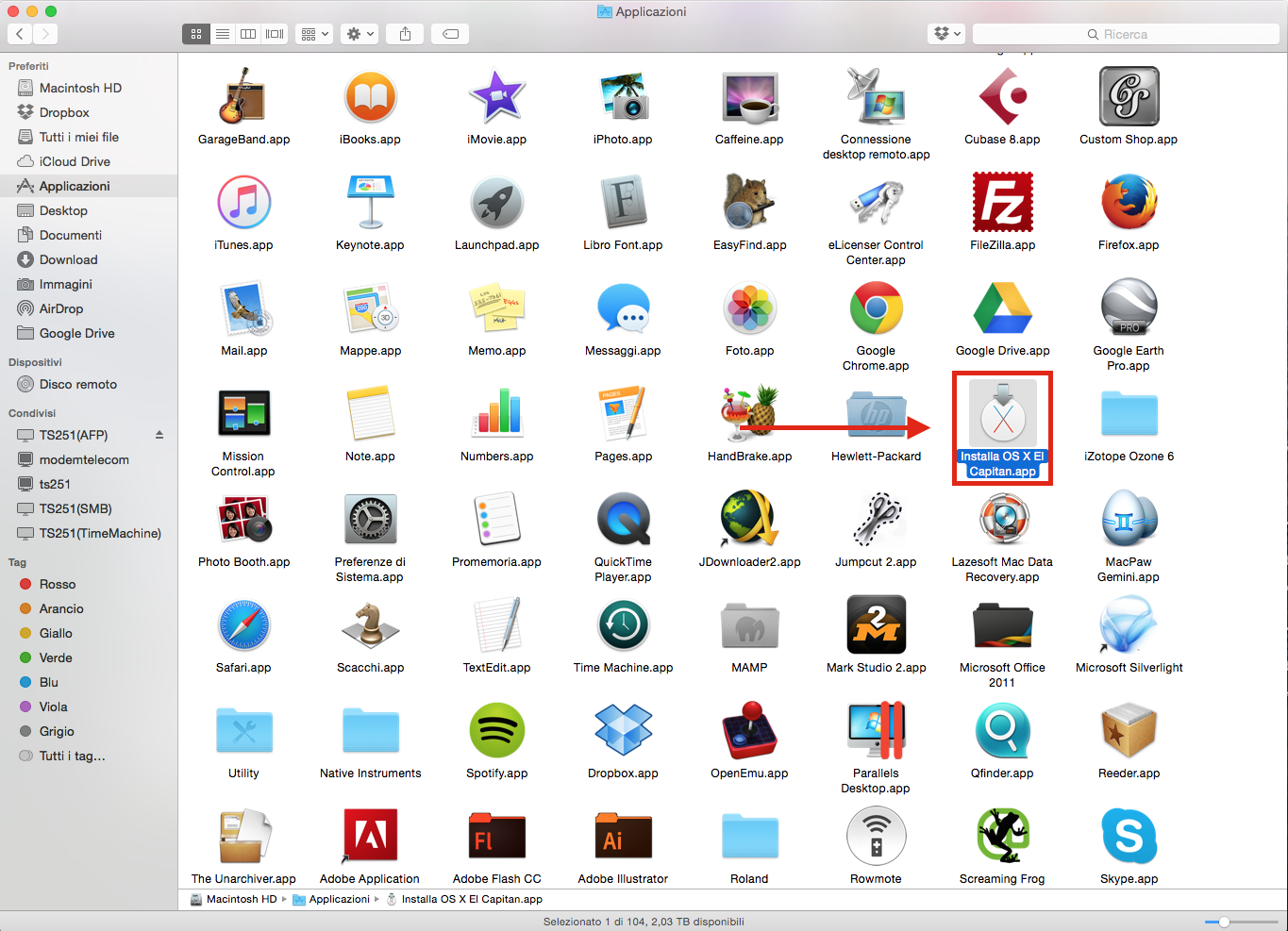Viewport: 1288px width, 931px height.
Task: Select the HandBrake.app icon
Action: [749, 413]
